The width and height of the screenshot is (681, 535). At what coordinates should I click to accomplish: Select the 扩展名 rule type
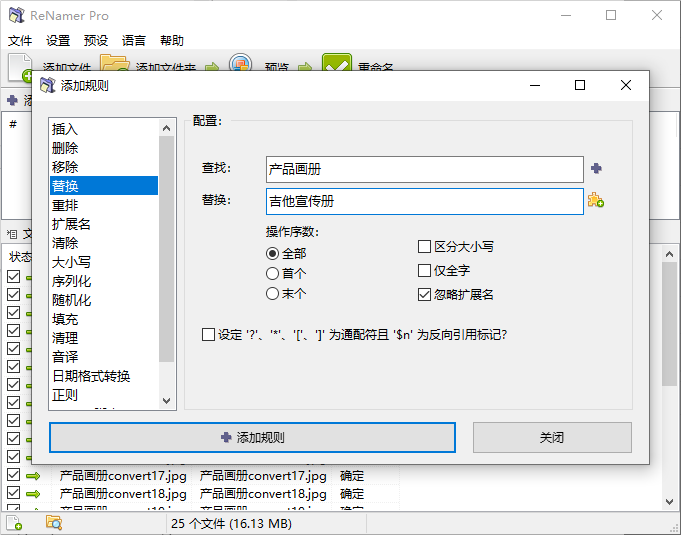[104, 224]
